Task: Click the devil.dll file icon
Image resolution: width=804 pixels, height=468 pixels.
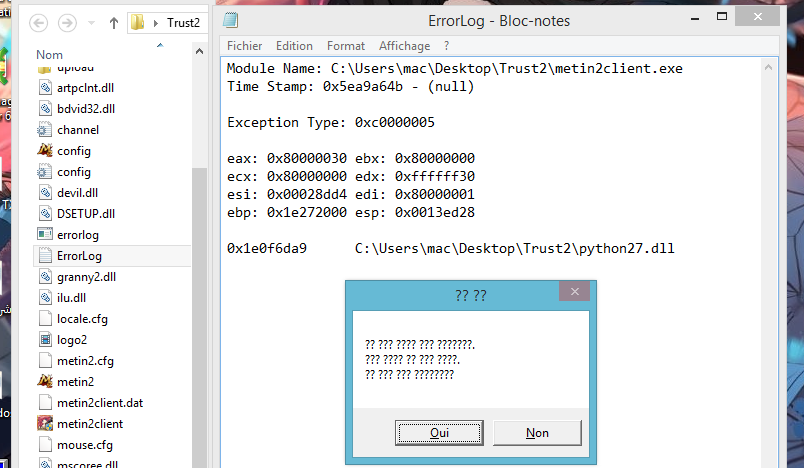Action: click(45, 193)
